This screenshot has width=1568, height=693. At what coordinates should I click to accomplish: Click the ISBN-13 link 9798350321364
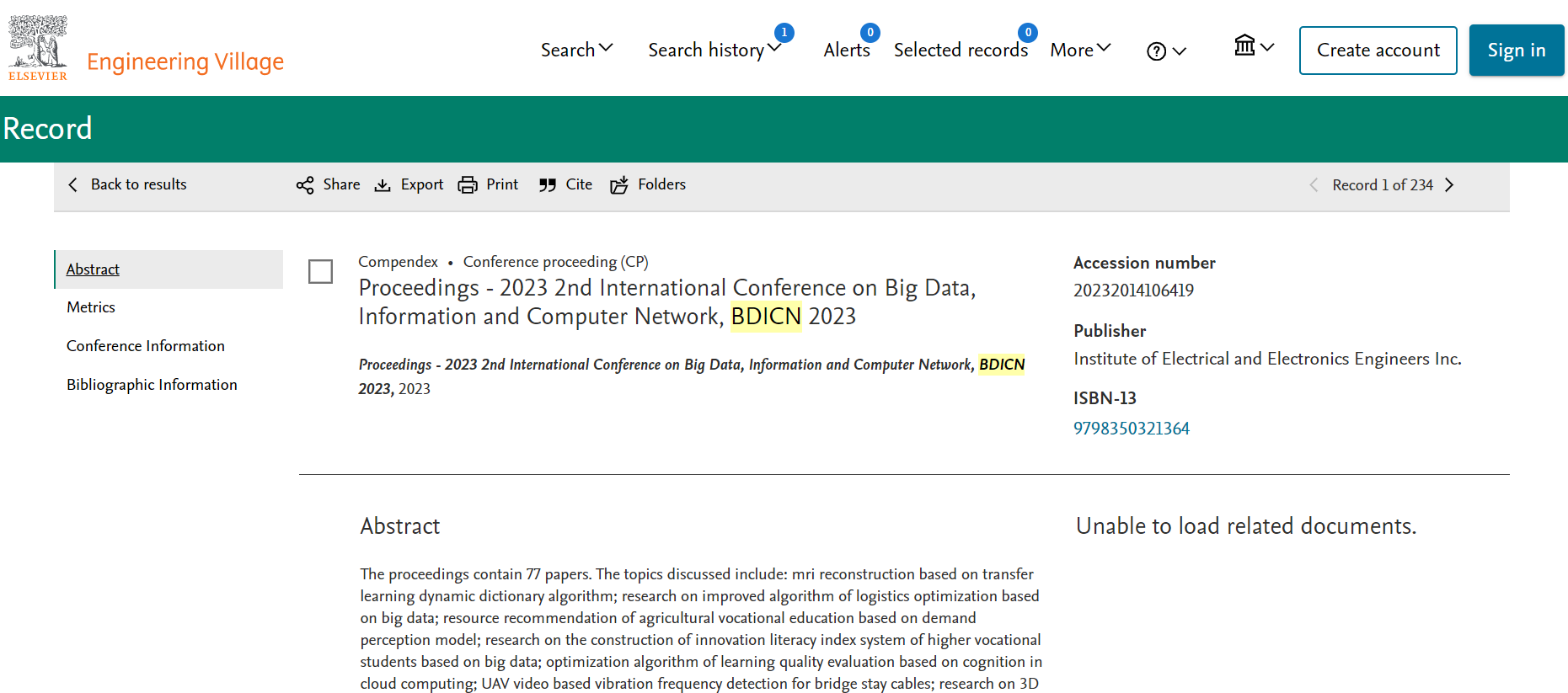pos(1131,429)
